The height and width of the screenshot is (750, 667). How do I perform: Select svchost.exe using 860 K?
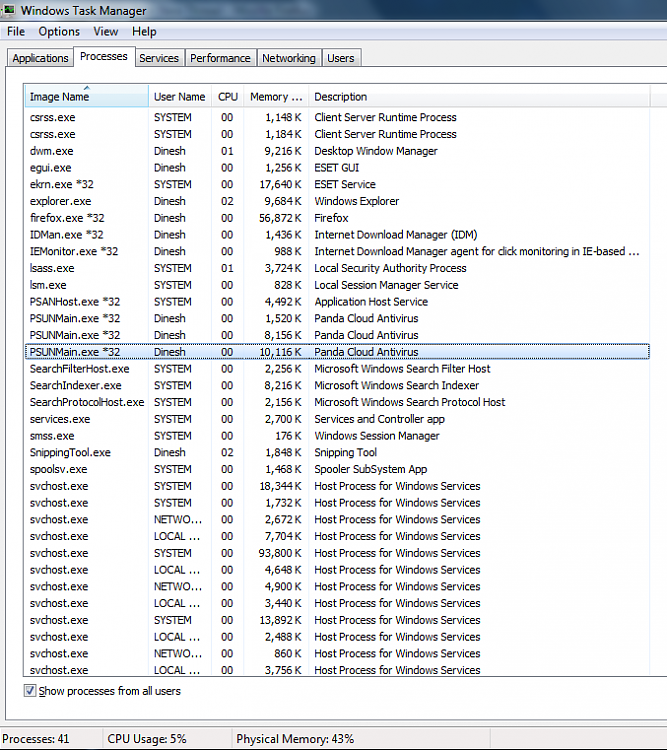click(337, 653)
